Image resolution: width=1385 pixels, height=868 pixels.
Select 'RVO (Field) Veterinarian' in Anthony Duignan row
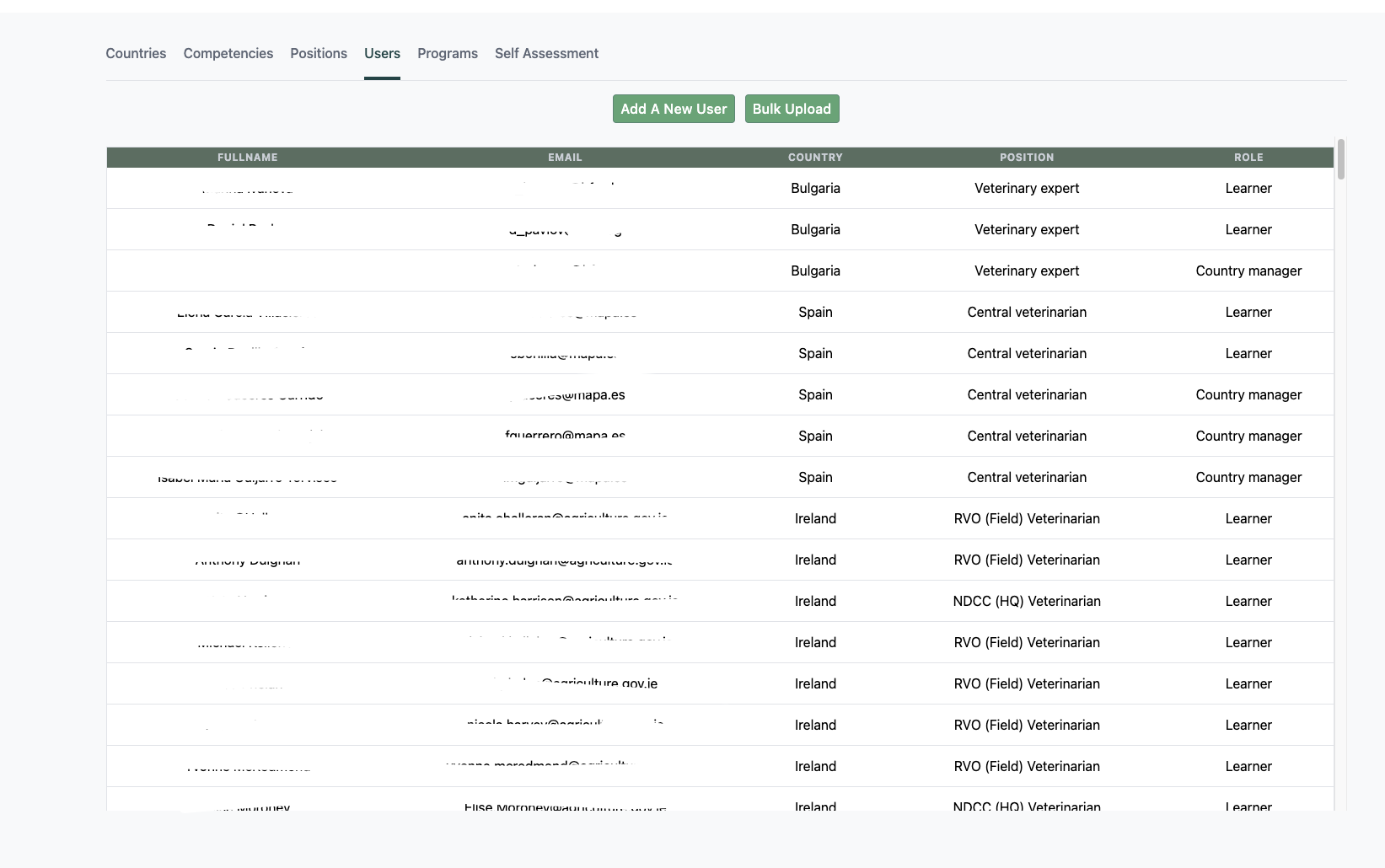(x=1027, y=560)
